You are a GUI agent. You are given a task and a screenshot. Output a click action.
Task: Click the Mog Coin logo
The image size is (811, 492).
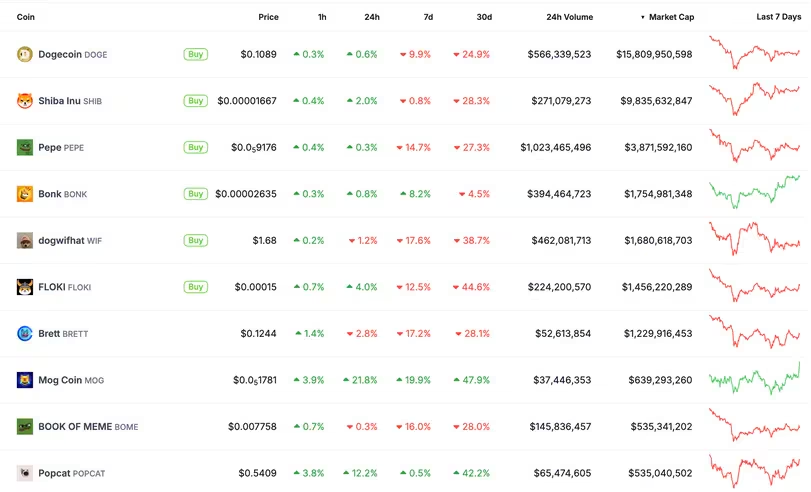(25, 380)
